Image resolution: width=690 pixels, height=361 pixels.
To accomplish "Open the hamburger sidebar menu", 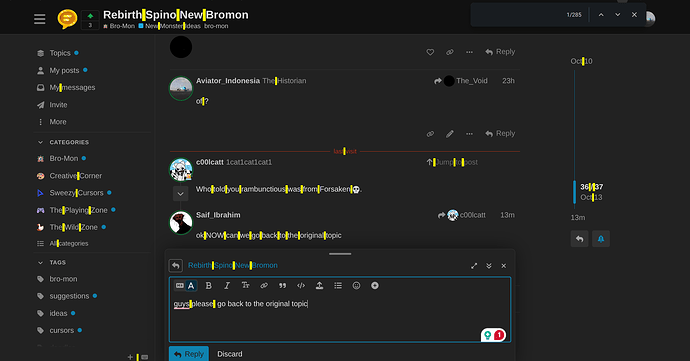I will 40,19.
